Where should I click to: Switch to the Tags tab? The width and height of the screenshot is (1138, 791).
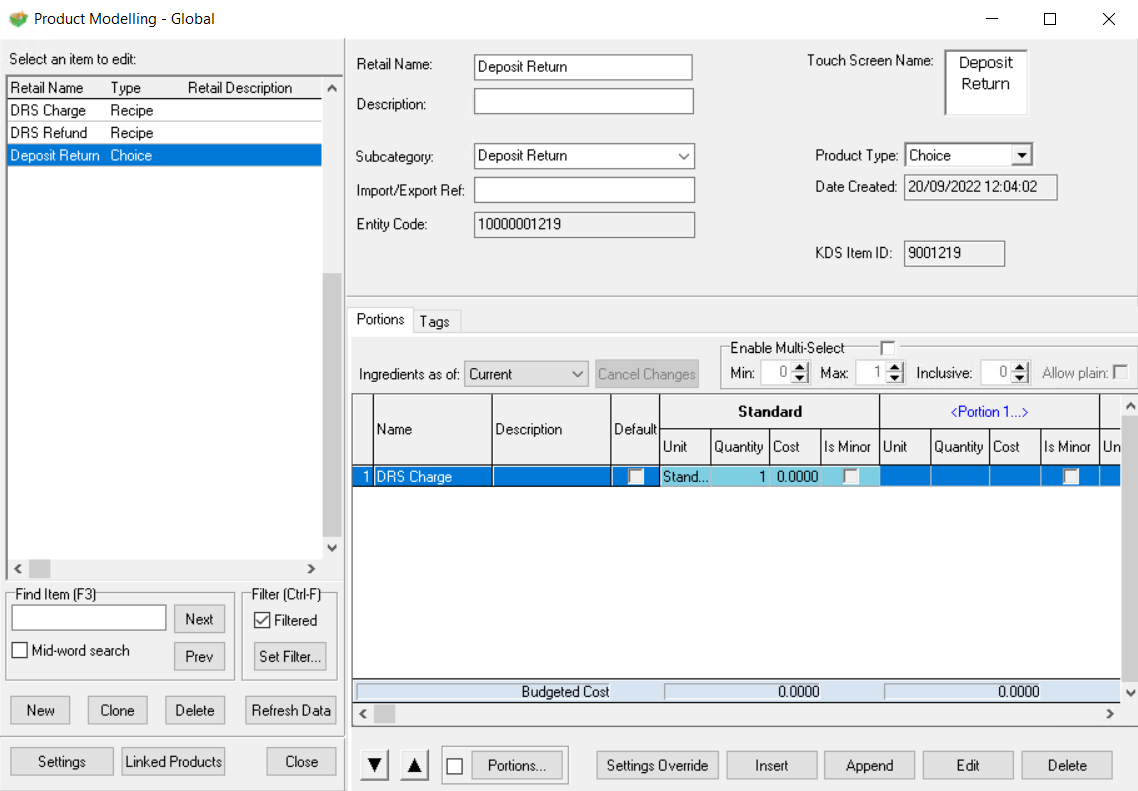(434, 321)
